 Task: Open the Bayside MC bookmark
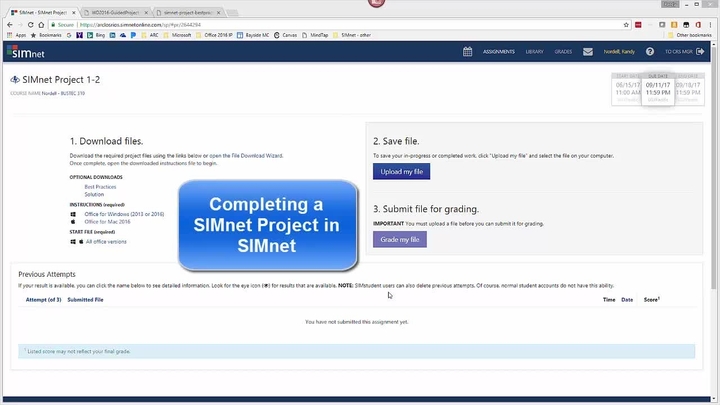click(253, 35)
